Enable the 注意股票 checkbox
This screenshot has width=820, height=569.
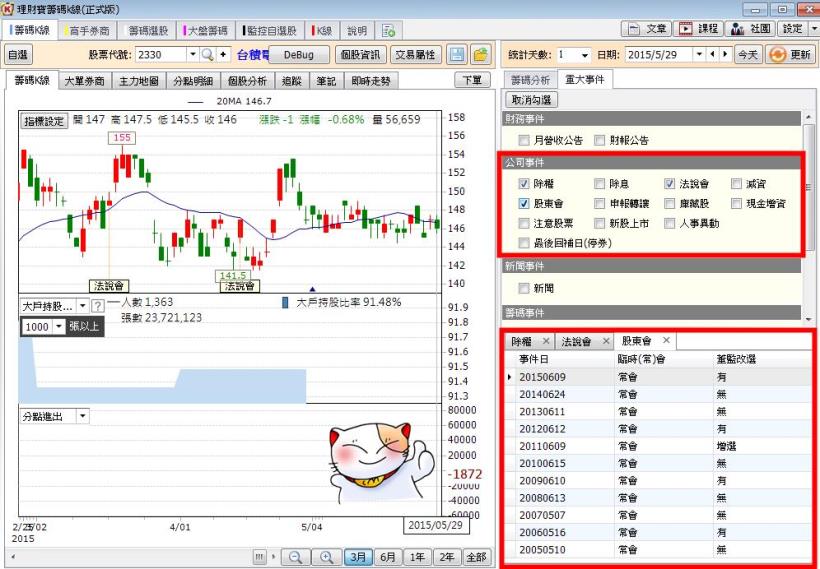524,223
